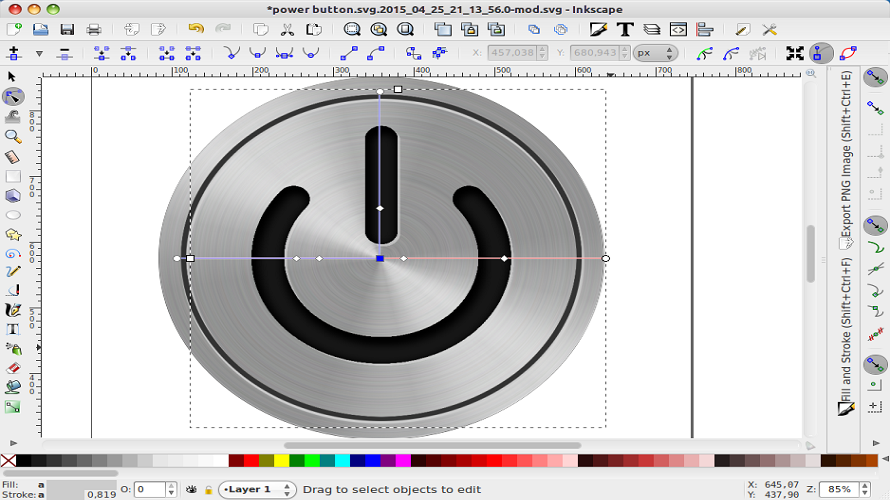Click the no-color X swatch in palette

tap(8, 461)
